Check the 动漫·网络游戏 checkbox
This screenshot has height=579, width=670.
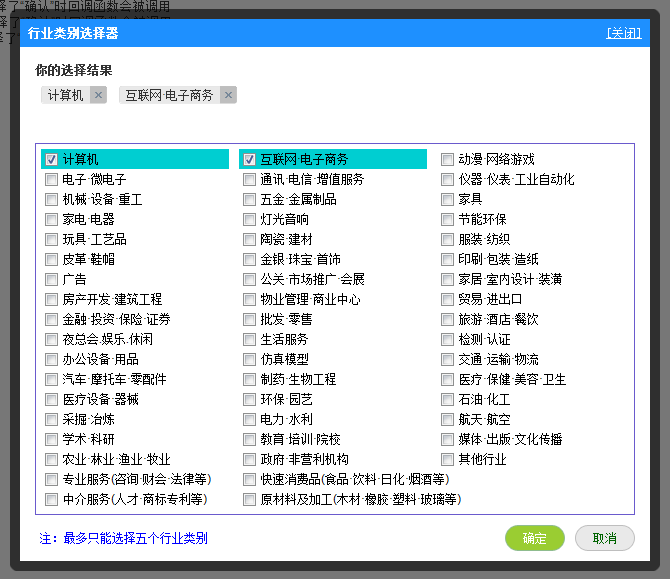click(x=448, y=160)
